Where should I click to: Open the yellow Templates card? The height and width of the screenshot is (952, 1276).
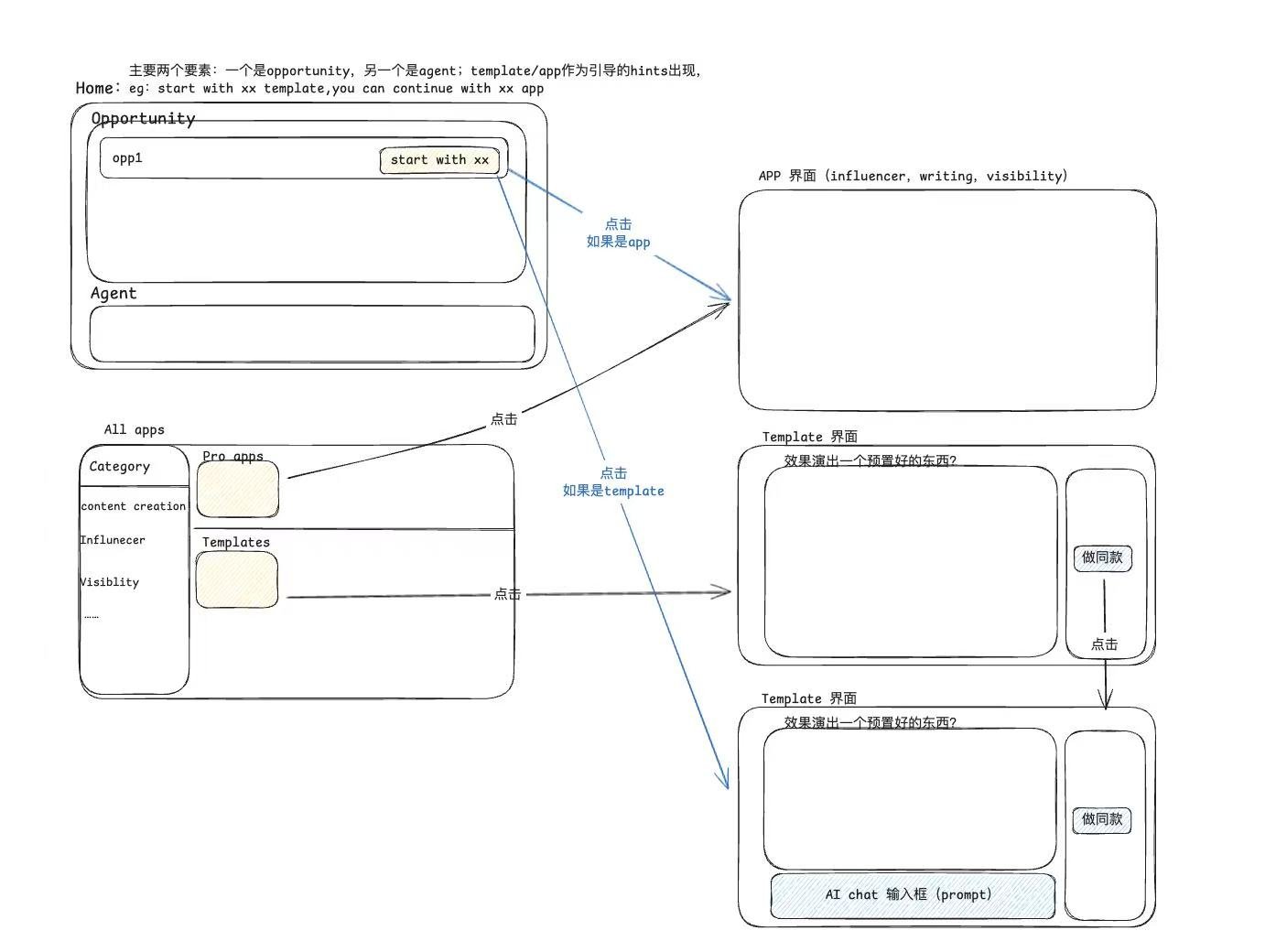point(237,580)
